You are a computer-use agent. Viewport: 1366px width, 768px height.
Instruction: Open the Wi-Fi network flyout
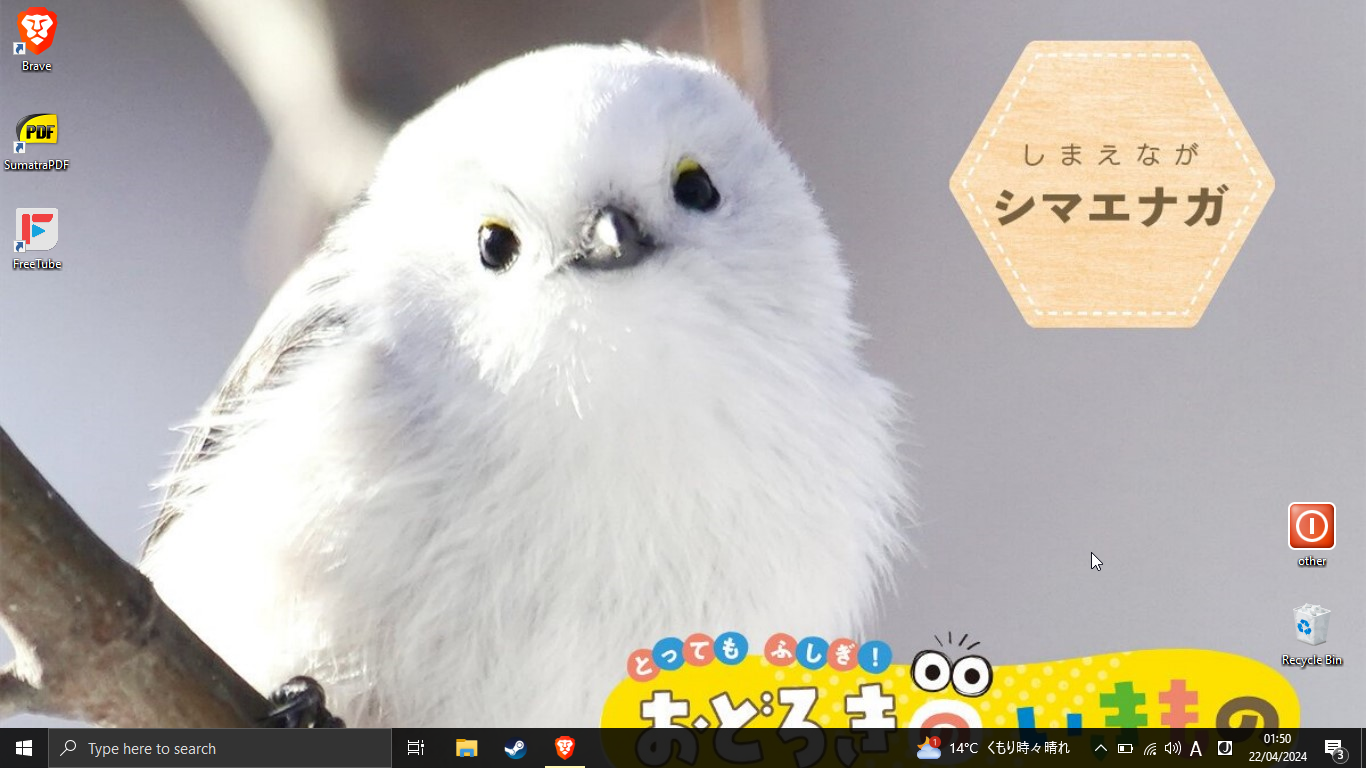coord(1149,748)
